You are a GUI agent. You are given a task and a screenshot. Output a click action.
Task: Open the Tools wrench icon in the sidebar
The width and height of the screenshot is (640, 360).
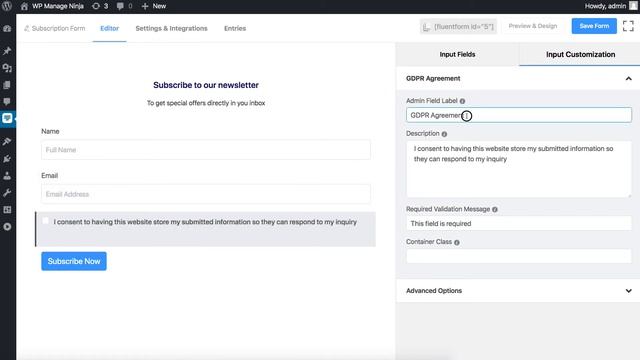tap(7, 193)
